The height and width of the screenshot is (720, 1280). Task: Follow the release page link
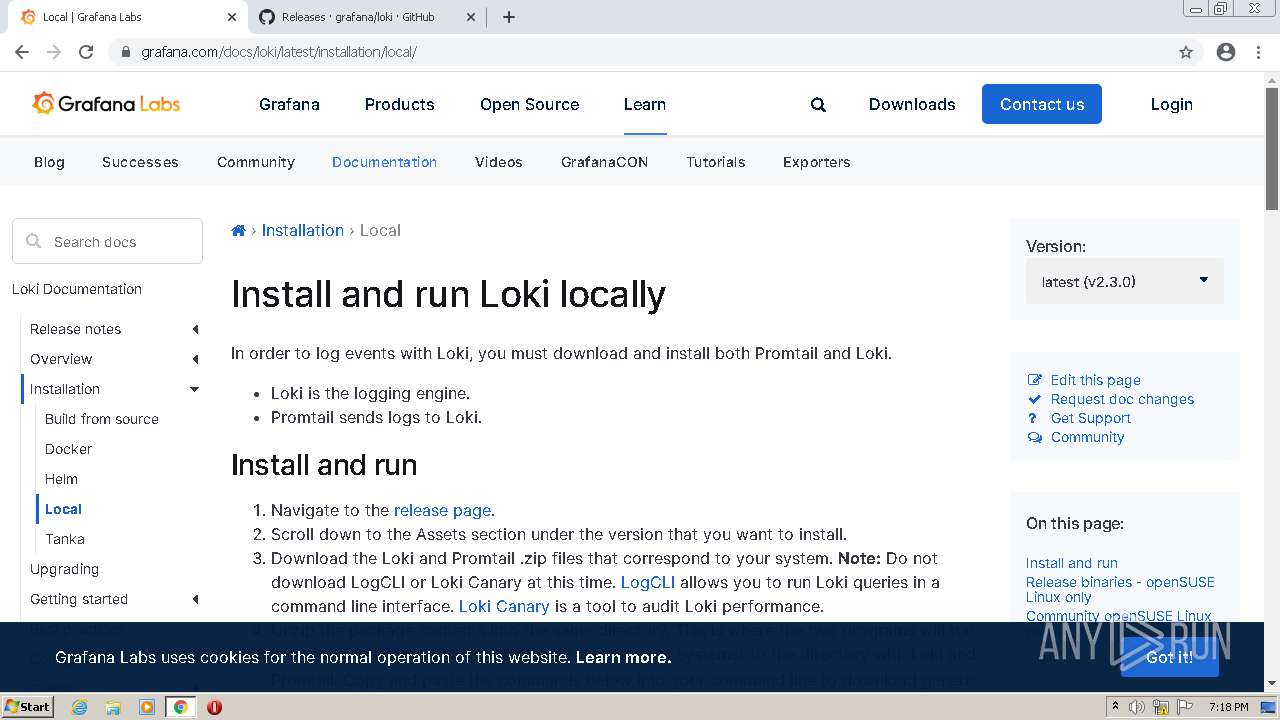click(442, 510)
